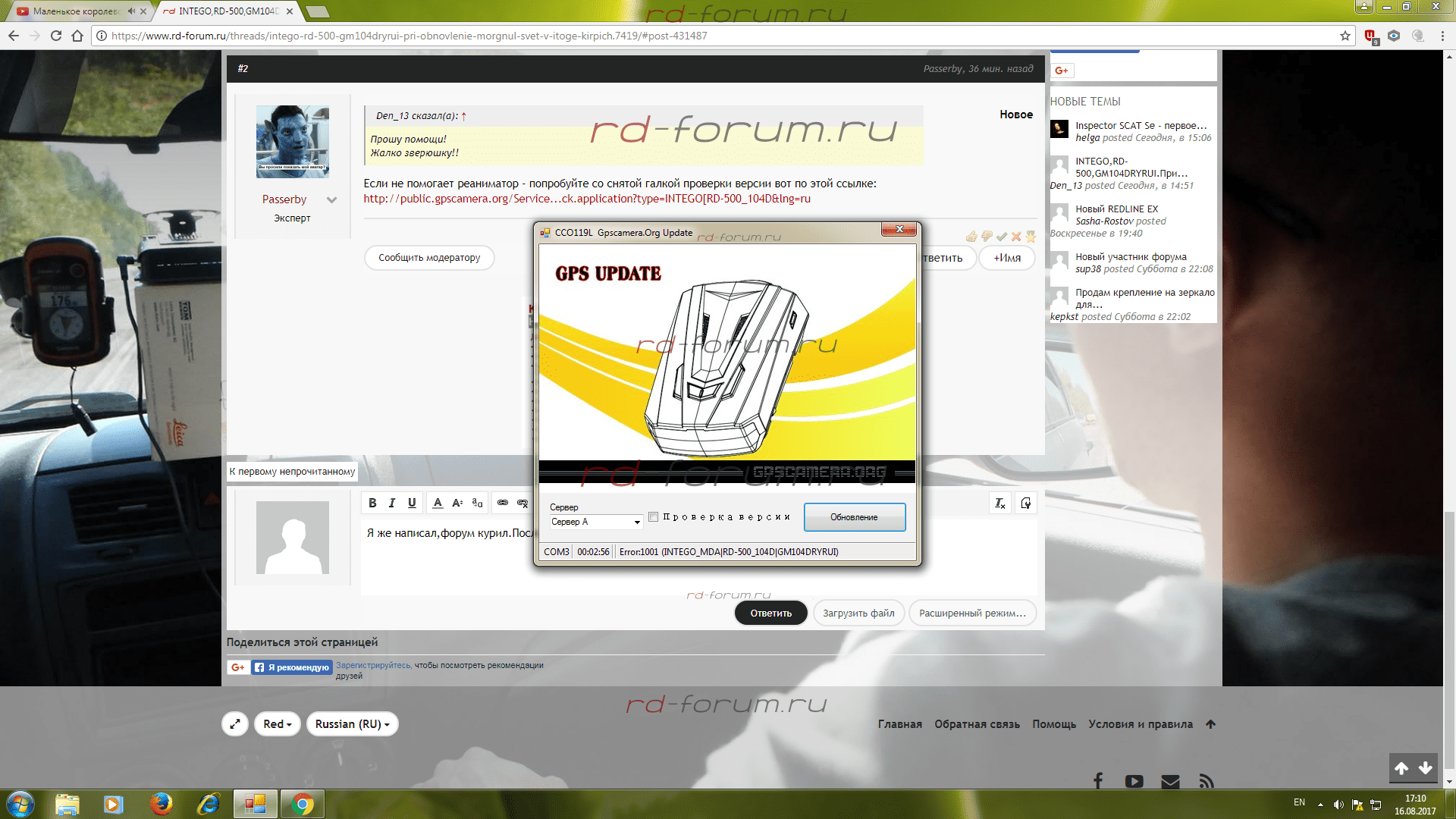Open Помощь link in footer menu
The width and height of the screenshot is (1456, 819).
coord(1053,724)
